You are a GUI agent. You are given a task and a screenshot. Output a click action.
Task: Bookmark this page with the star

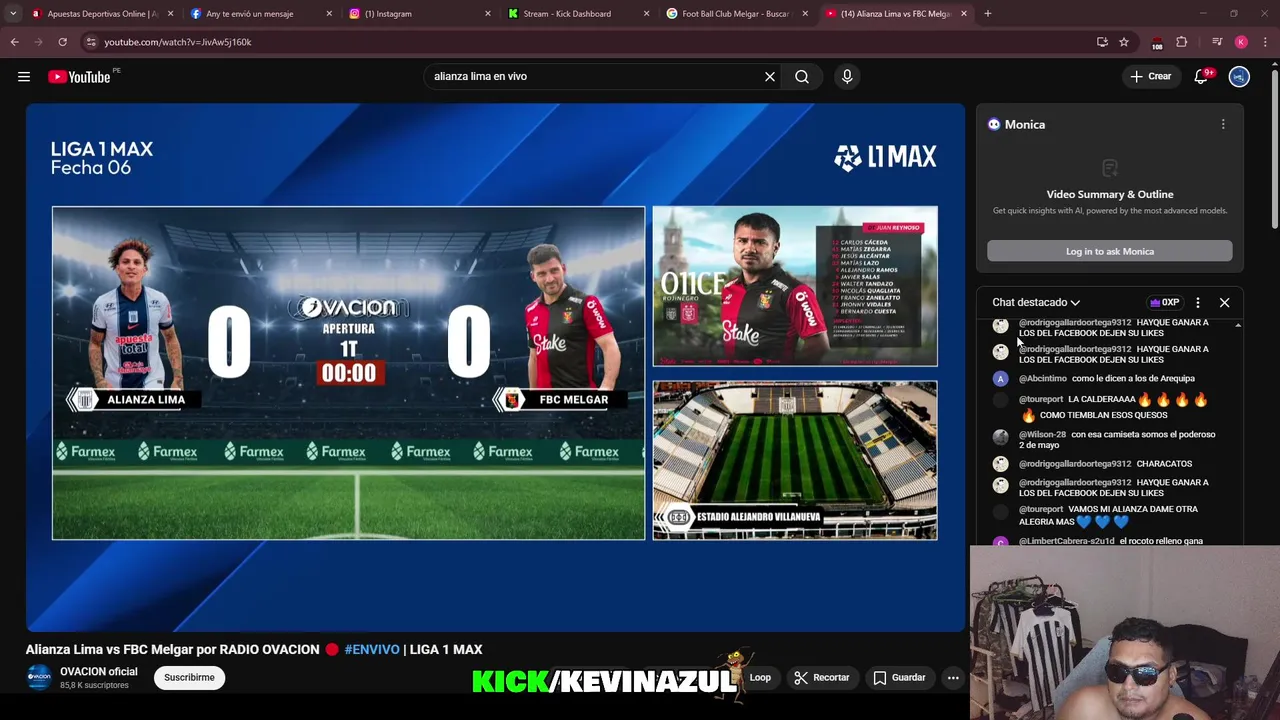tap(1124, 42)
